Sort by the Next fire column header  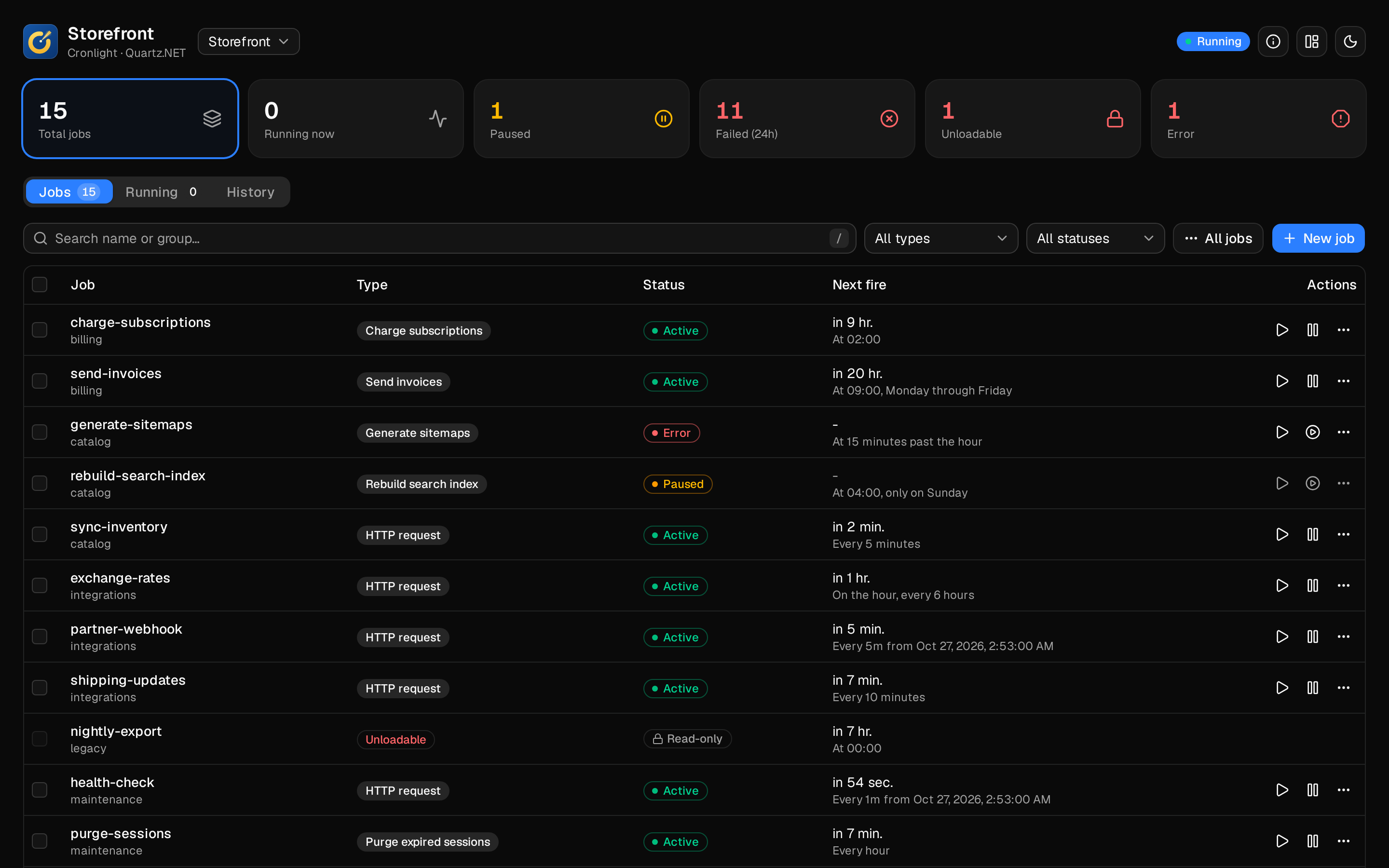pyautogui.click(x=858, y=285)
